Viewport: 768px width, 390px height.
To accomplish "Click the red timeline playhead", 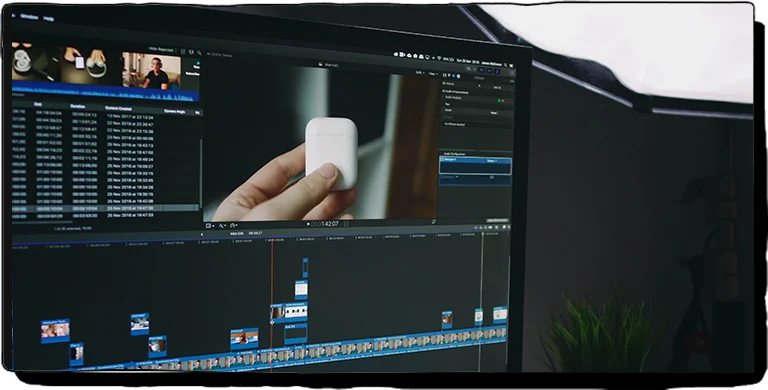I will [x=272, y=304].
